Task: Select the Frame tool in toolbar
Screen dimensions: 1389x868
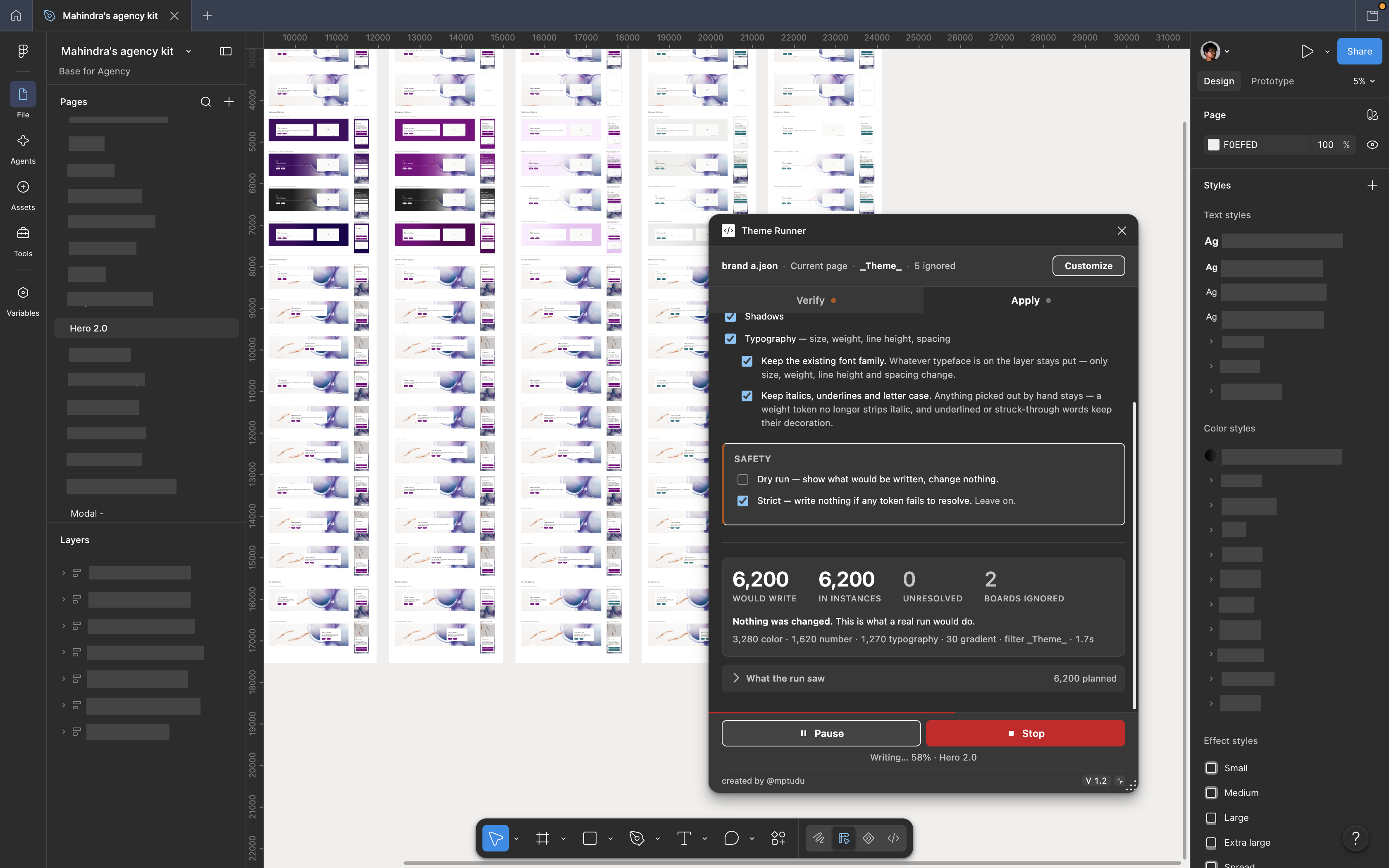Action: coord(542,838)
